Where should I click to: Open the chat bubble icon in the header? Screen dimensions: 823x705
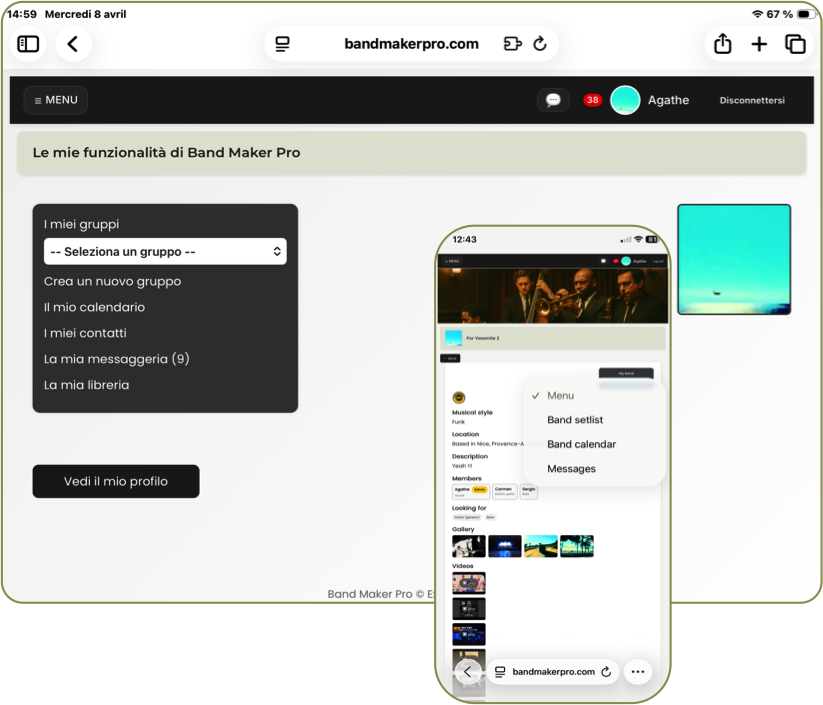pos(553,100)
